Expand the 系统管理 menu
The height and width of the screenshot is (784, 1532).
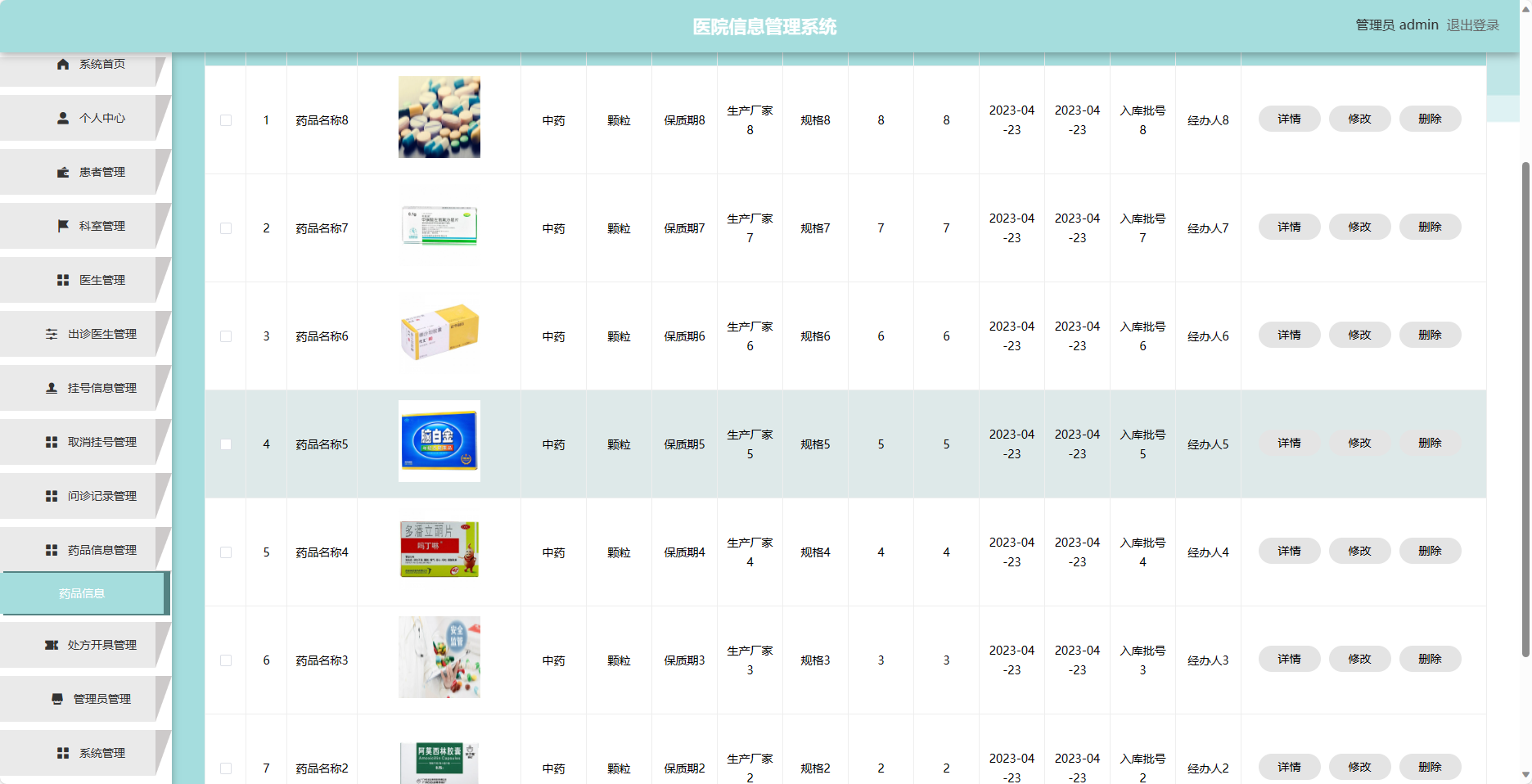click(x=85, y=753)
